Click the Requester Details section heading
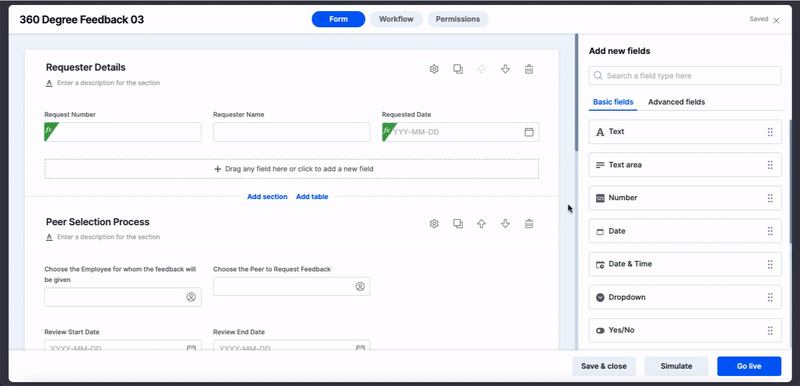Image resolution: width=800 pixels, height=386 pixels. click(86, 67)
